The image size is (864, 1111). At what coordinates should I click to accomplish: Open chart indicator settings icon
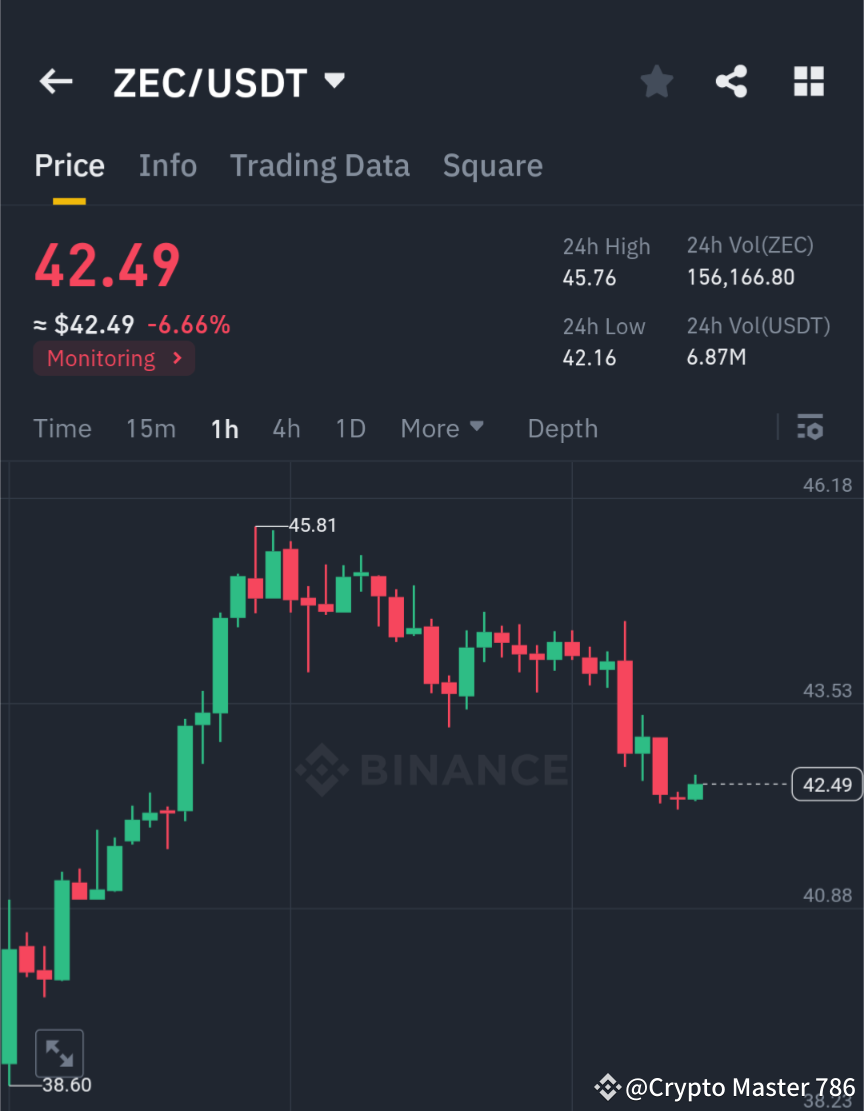point(810,428)
